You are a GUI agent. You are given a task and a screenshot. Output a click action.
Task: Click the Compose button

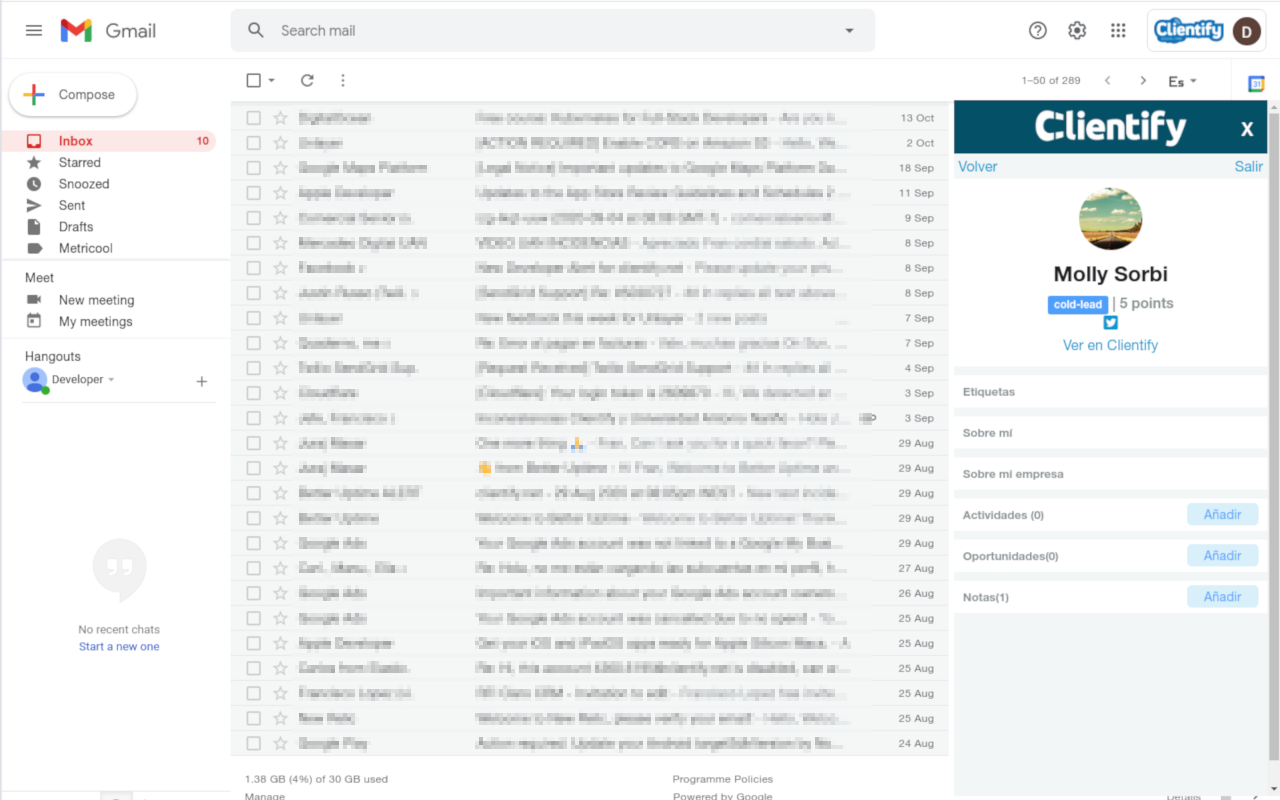coord(73,95)
